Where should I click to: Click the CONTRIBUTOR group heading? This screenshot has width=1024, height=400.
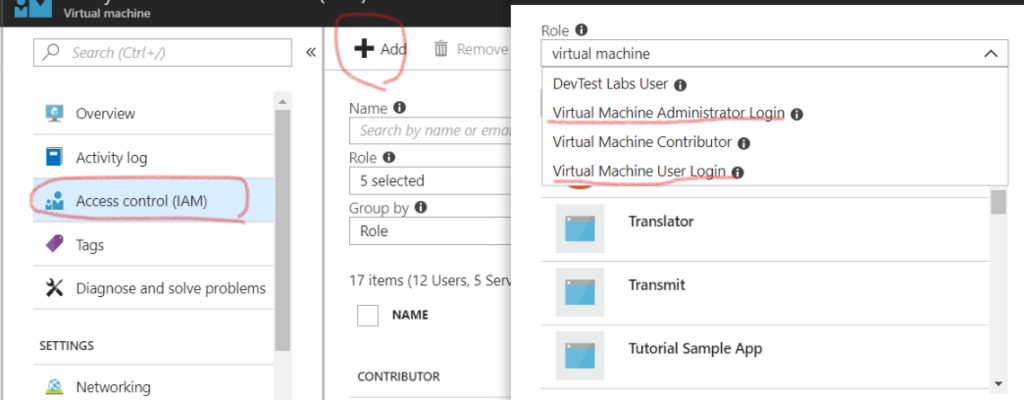[398, 376]
